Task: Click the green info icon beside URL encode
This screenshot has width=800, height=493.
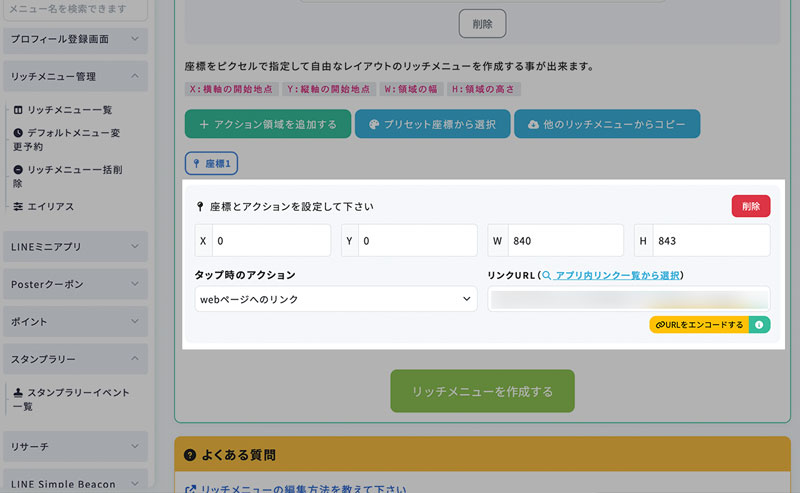Action: [759, 325]
